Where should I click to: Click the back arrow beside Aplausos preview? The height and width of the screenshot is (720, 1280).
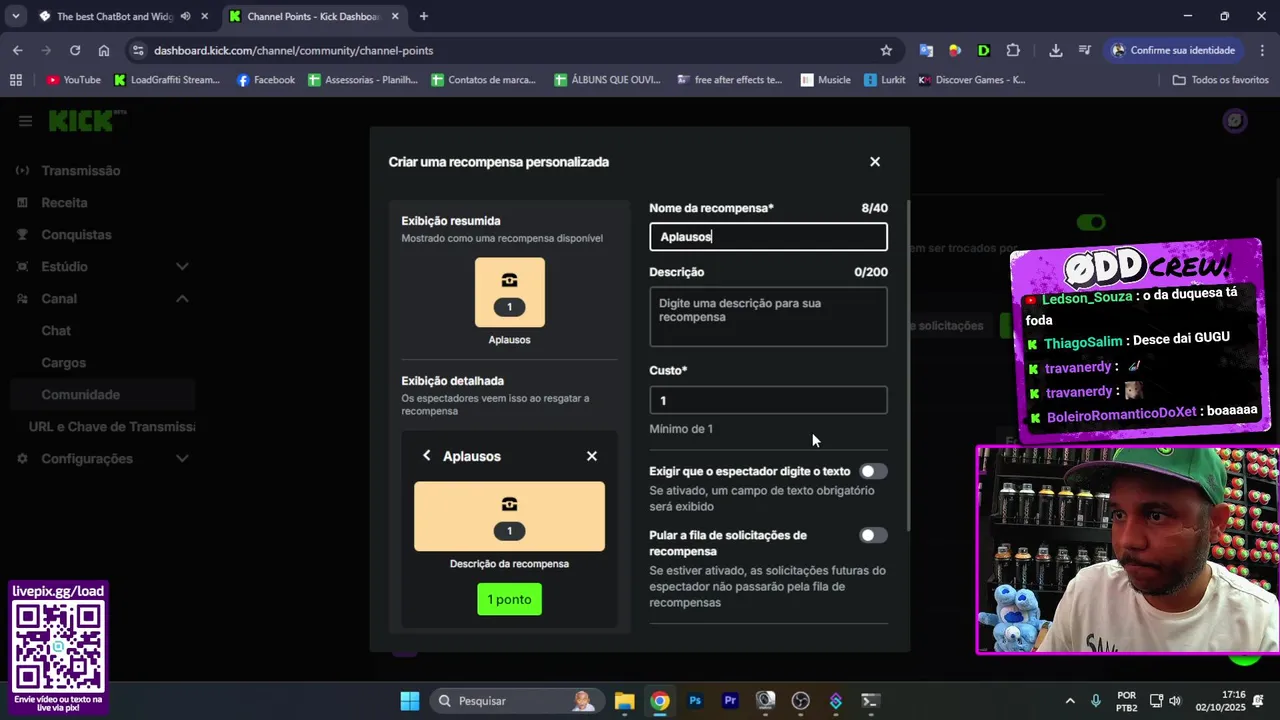coord(427,456)
